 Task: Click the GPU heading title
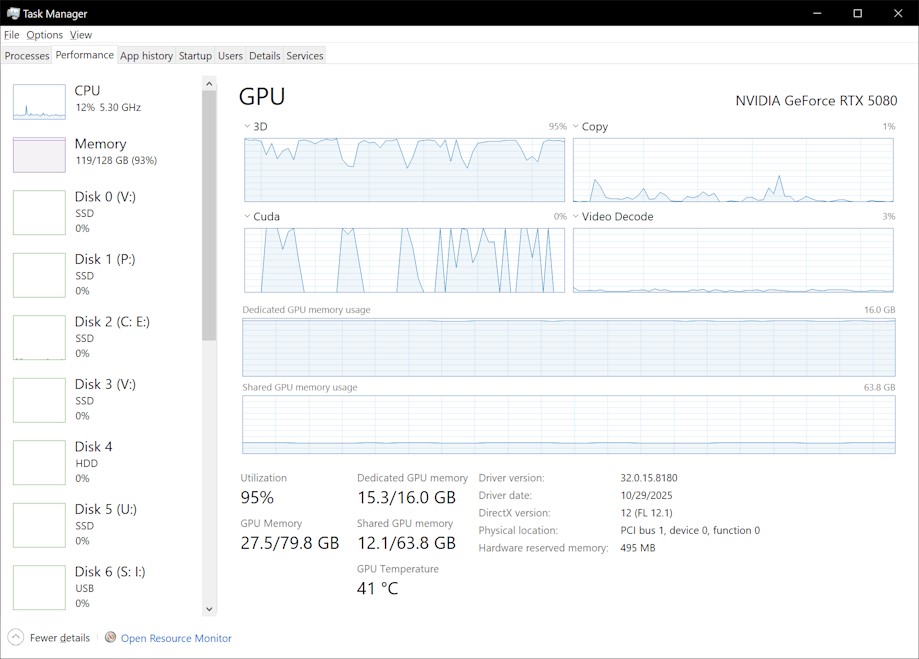(x=262, y=97)
